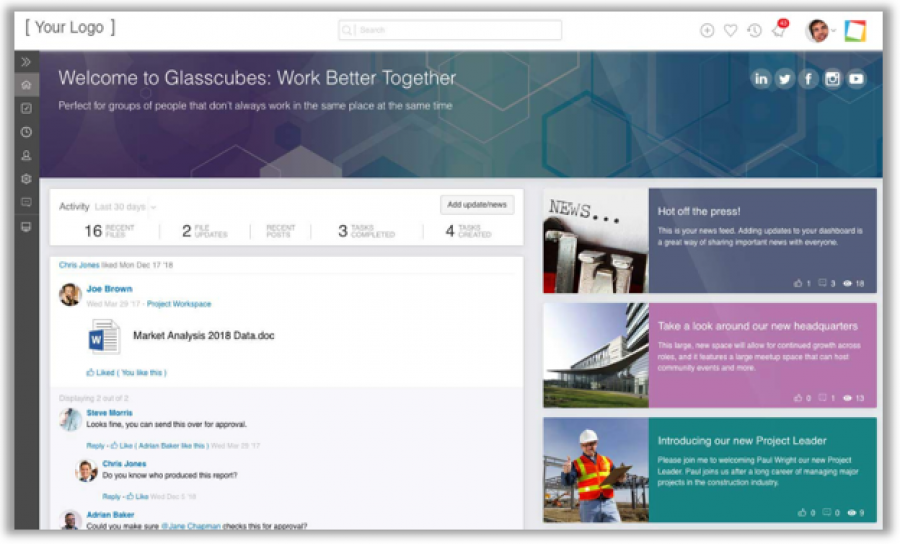The image size is (900, 544).
Task: Open the Home icon in sidebar
Action: click(26, 85)
